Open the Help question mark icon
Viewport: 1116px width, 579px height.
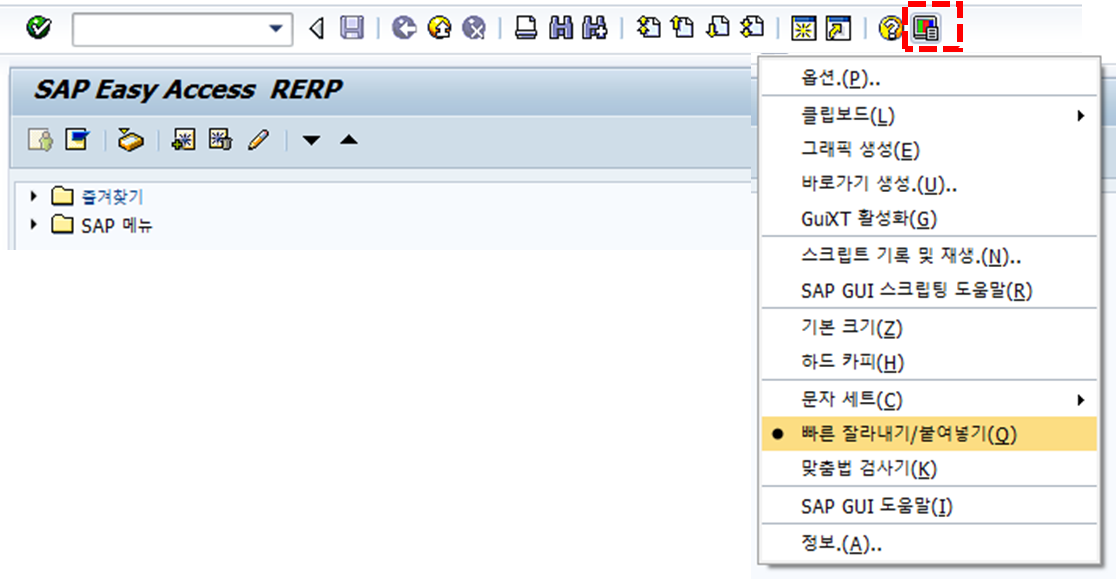[890, 29]
